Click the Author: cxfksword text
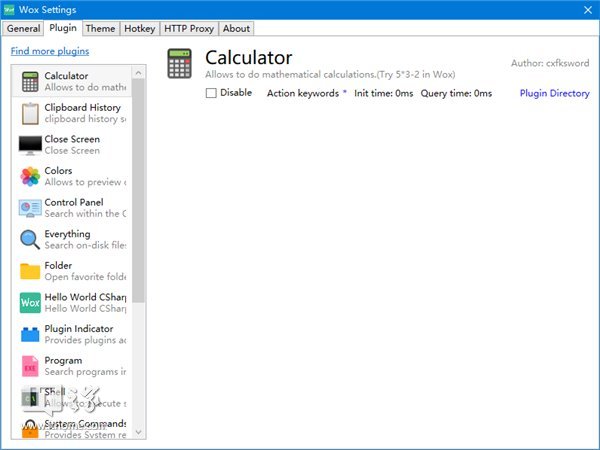Image resolution: width=600 pixels, height=450 pixels. pos(550,63)
